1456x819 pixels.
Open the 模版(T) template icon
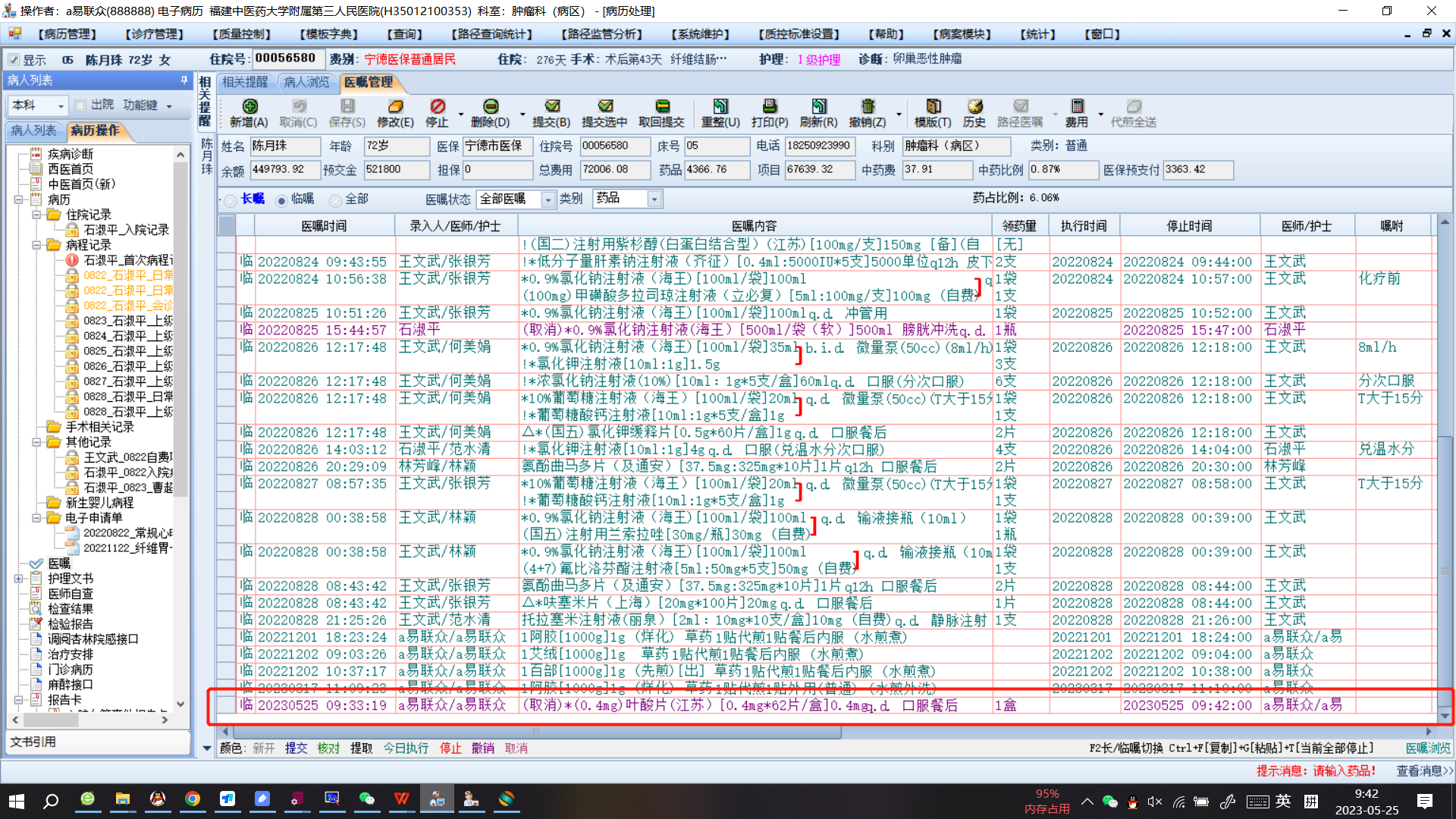point(934,107)
